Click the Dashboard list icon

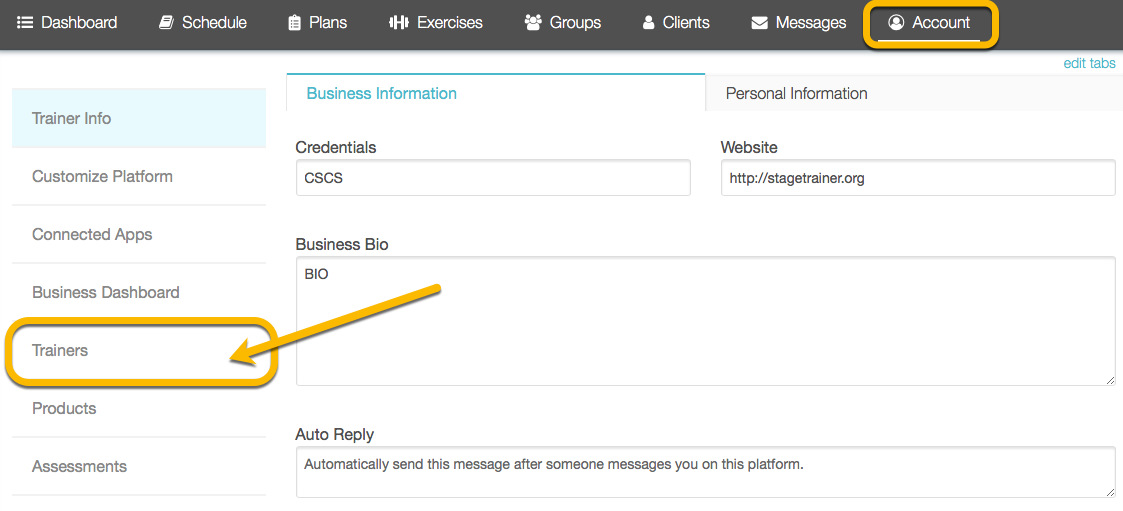[25, 23]
